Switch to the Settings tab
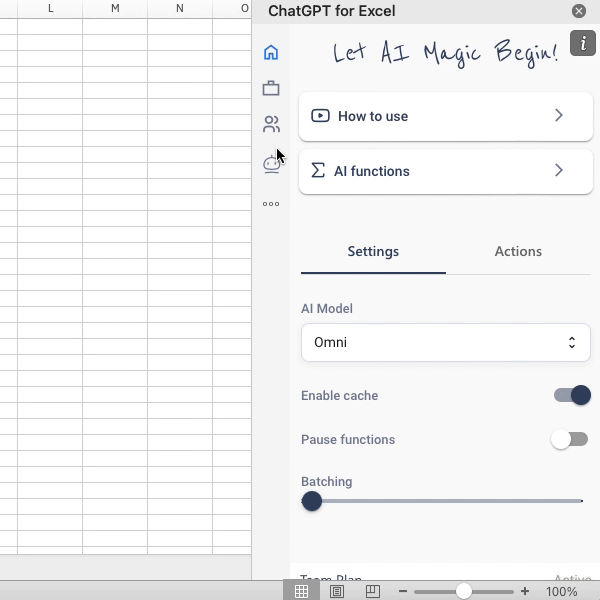Image resolution: width=600 pixels, height=600 pixels. [373, 251]
